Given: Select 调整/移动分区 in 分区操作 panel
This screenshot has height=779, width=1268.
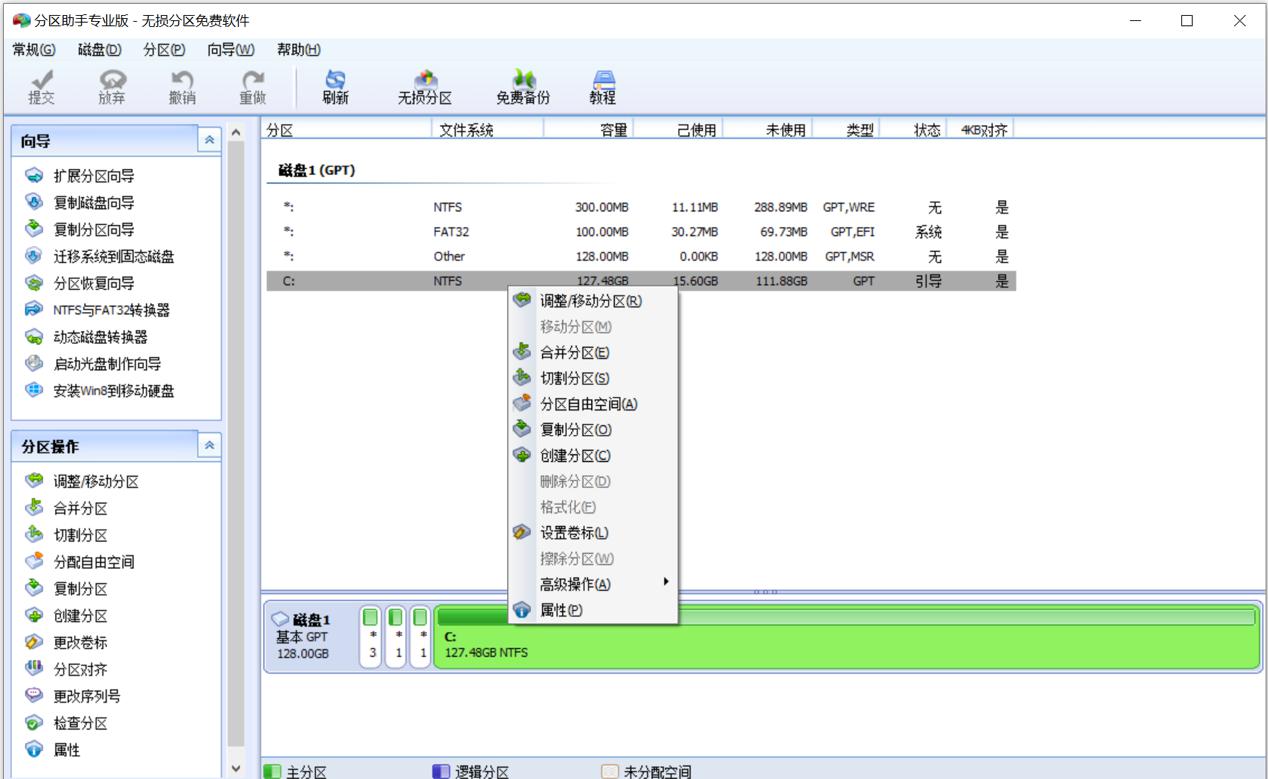Looking at the screenshot, I should [82, 482].
